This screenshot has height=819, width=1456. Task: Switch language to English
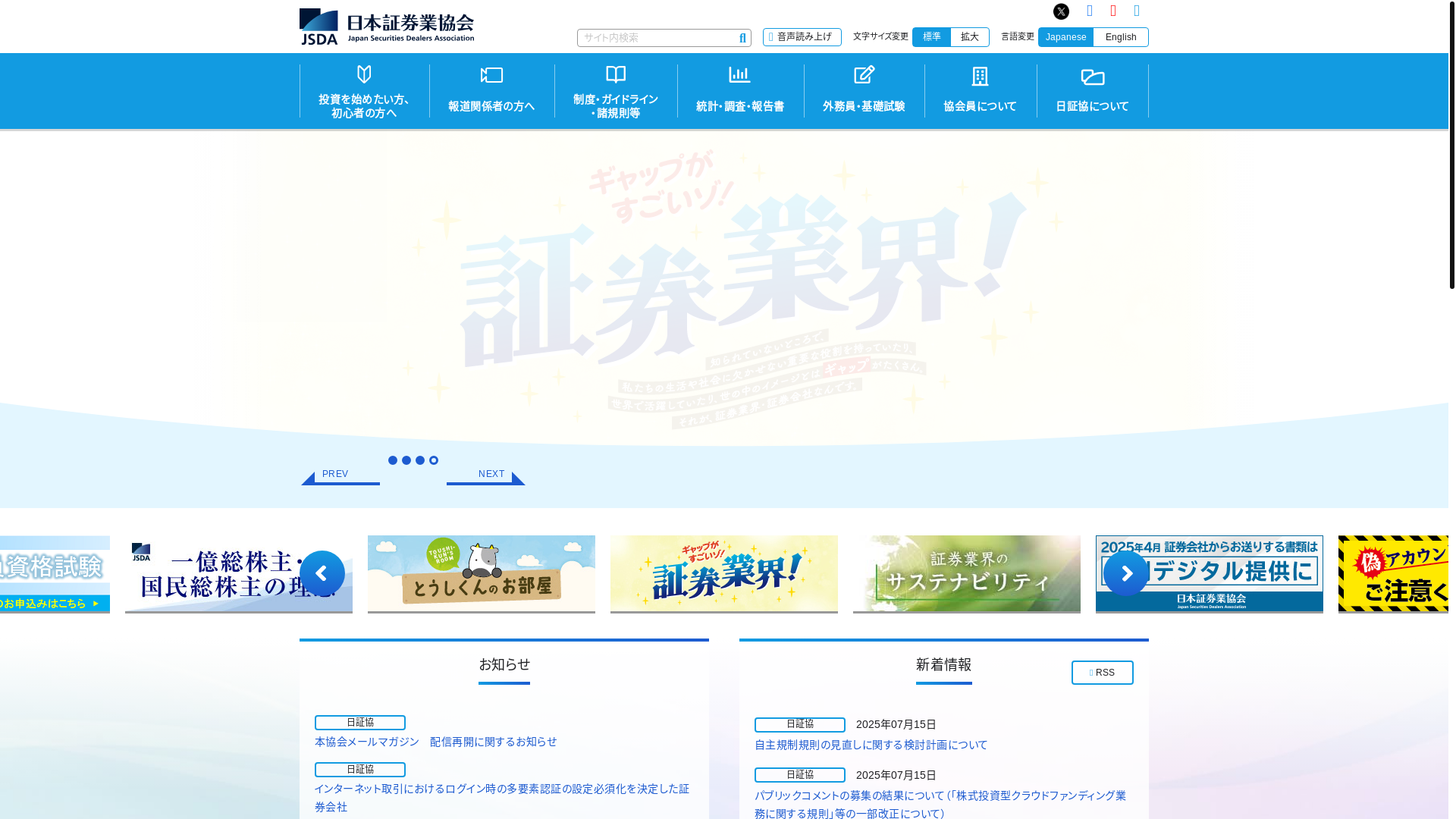[1121, 37]
